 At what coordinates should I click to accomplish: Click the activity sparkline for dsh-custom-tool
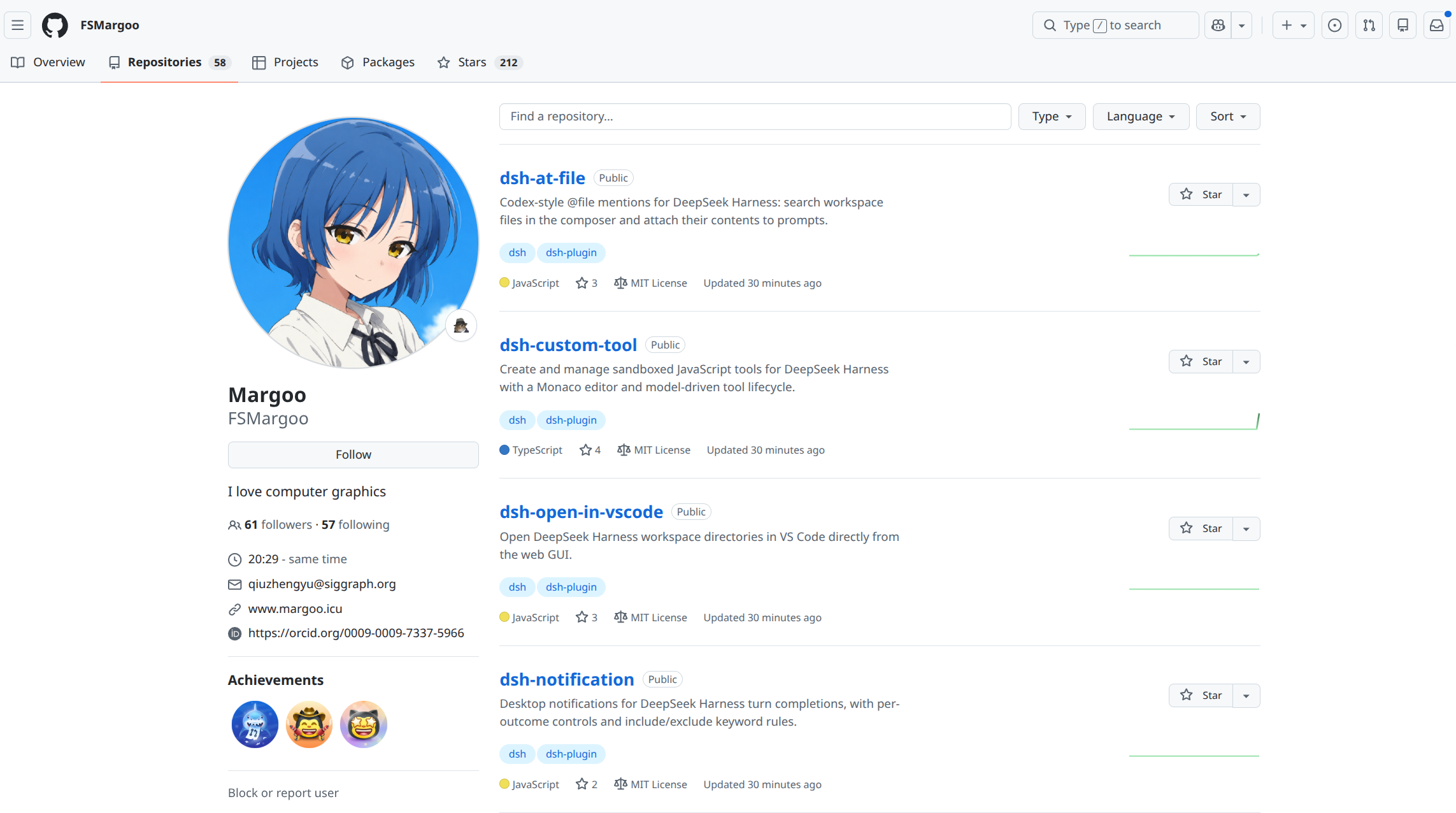coord(1194,421)
